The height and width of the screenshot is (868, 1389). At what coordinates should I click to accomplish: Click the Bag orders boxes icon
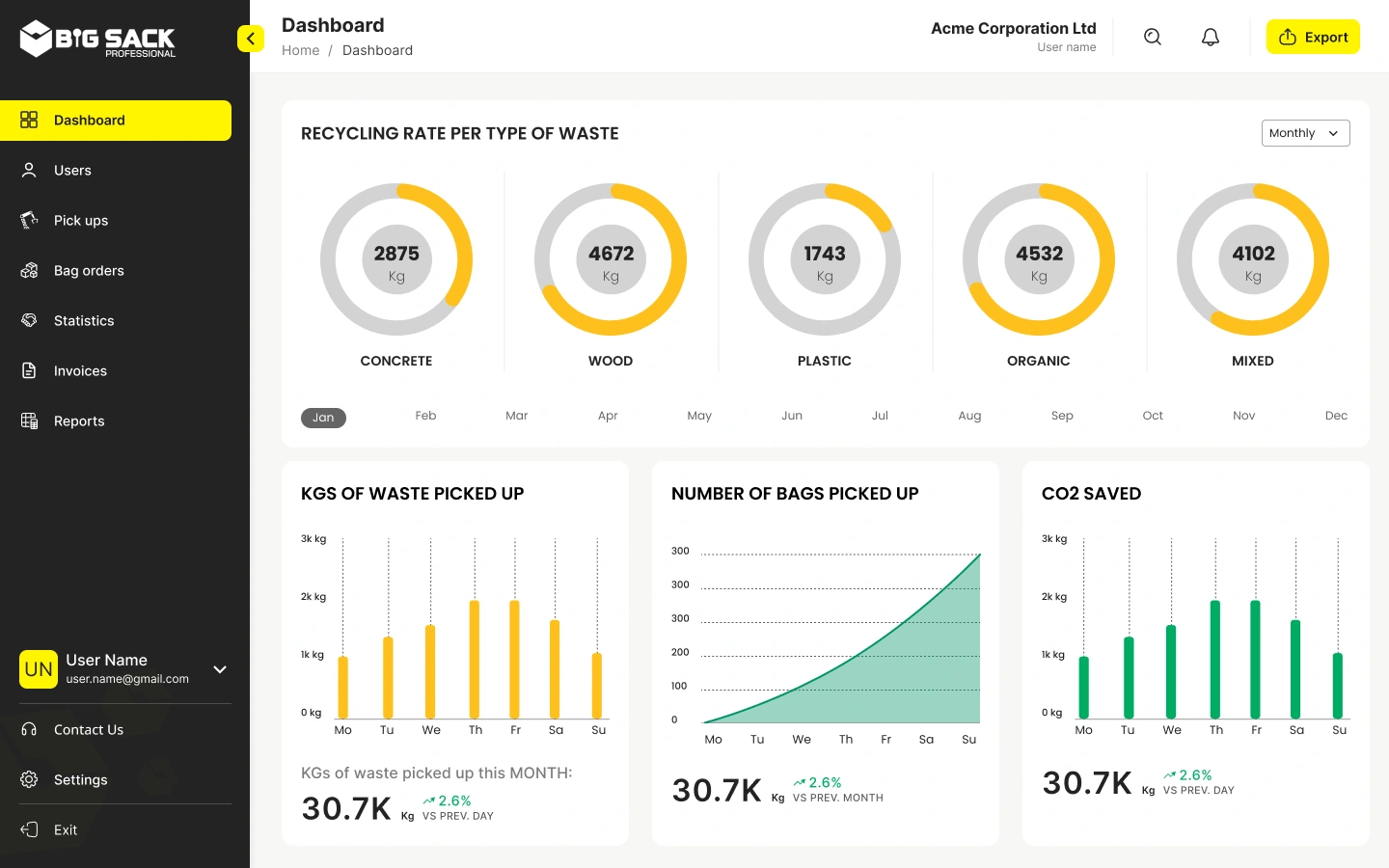(x=29, y=270)
